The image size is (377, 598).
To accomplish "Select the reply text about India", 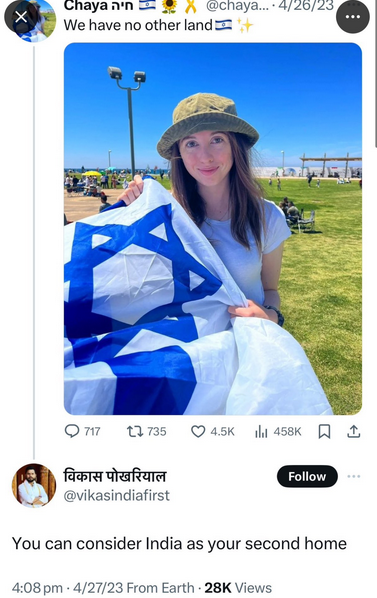I will point(179,544).
